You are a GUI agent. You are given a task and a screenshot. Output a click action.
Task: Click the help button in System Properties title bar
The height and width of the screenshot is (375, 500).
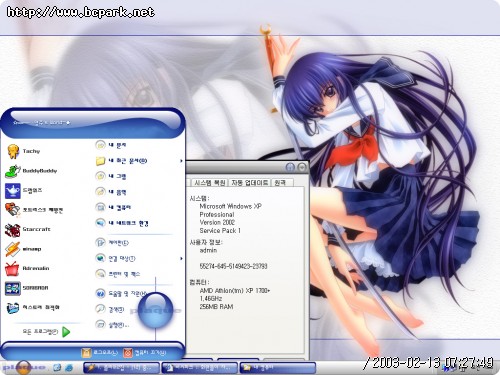click(x=290, y=167)
